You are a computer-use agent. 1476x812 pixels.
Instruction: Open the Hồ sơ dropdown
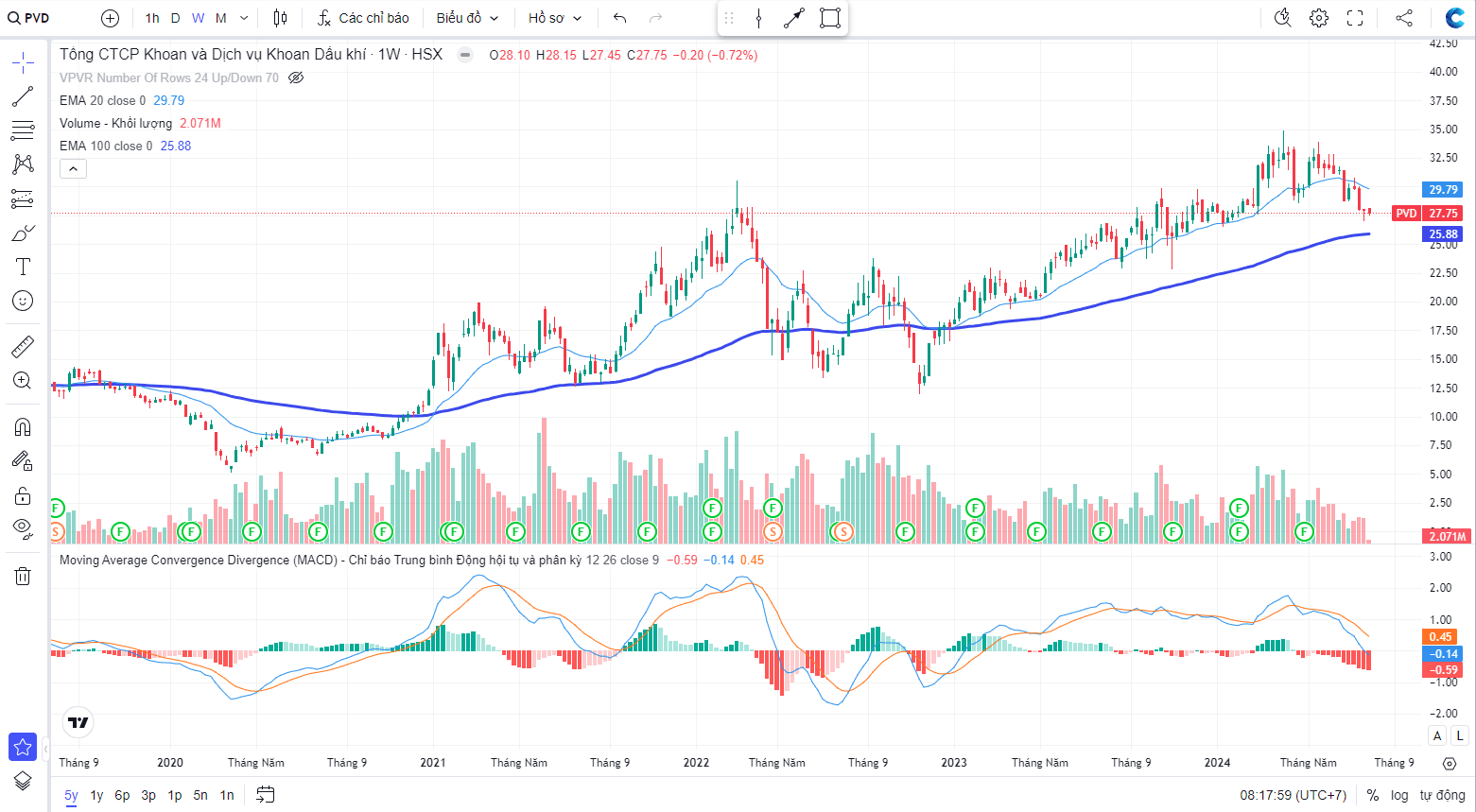[555, 18]
